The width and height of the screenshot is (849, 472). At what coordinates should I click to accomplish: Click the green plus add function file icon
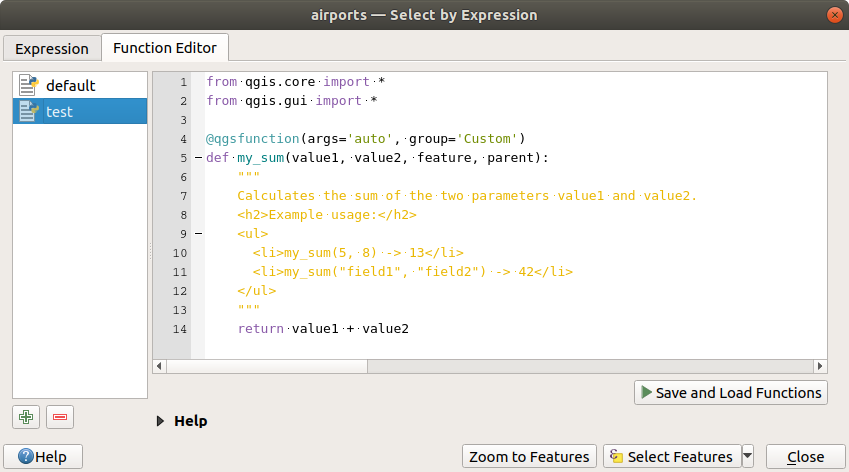click(x=27, y=417)
